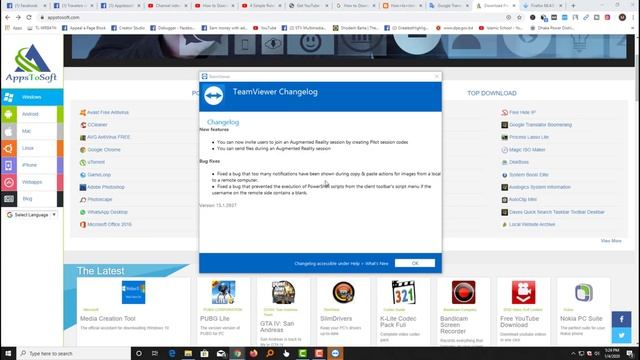Open System Boost Elite link
640x360 pixels.
click(529, 175)
